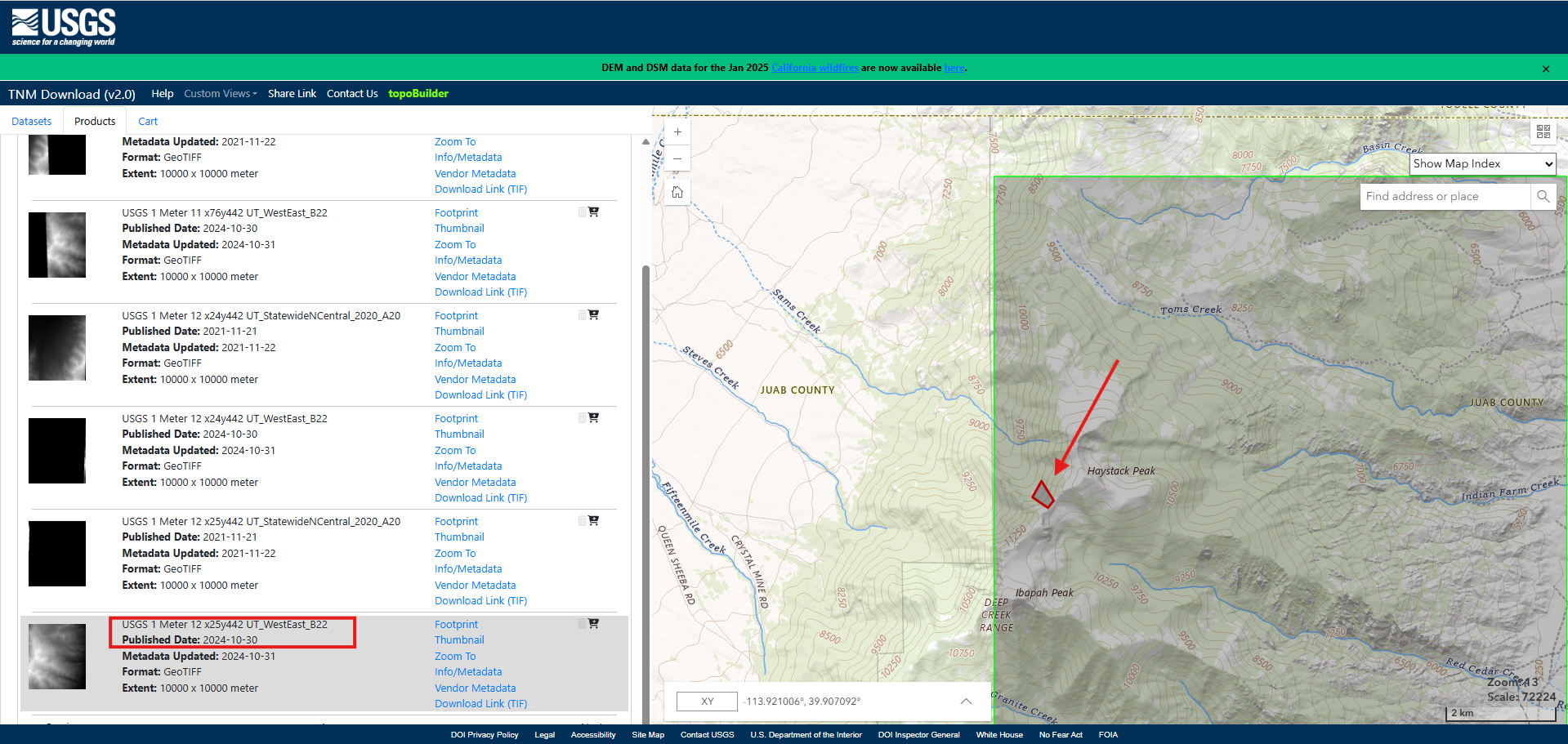
Task: Switch to the Cart tab
Action: tap(148, 122)
